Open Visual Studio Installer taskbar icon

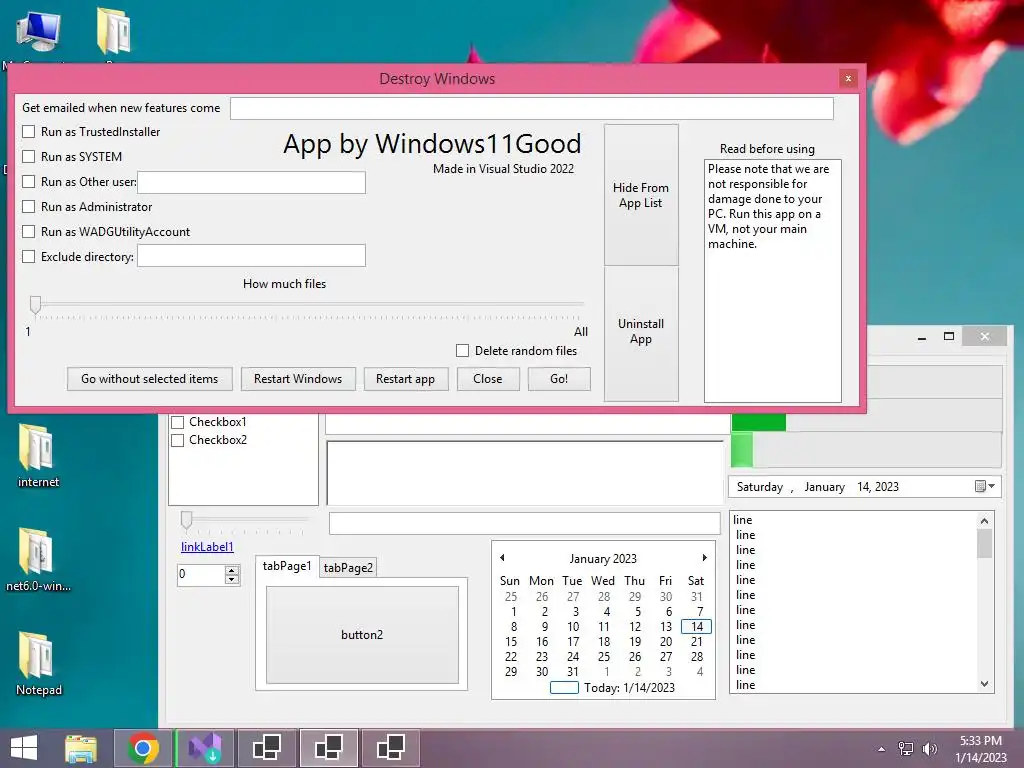pyautogui.click(x=205, y=748)
